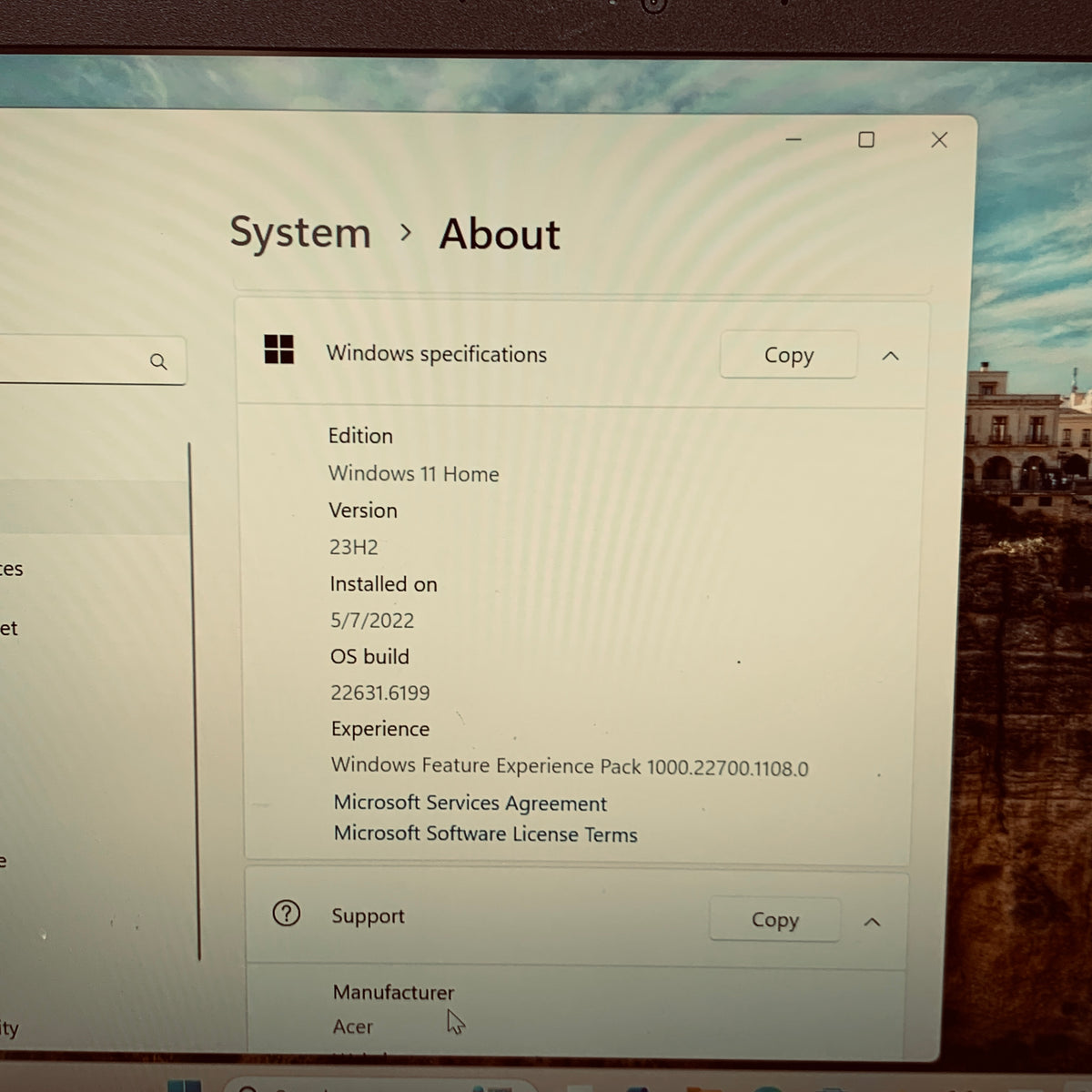This screenshot has width=1092, height=1092.
Task: Click the About page heading
Action: tap(500, 234)
